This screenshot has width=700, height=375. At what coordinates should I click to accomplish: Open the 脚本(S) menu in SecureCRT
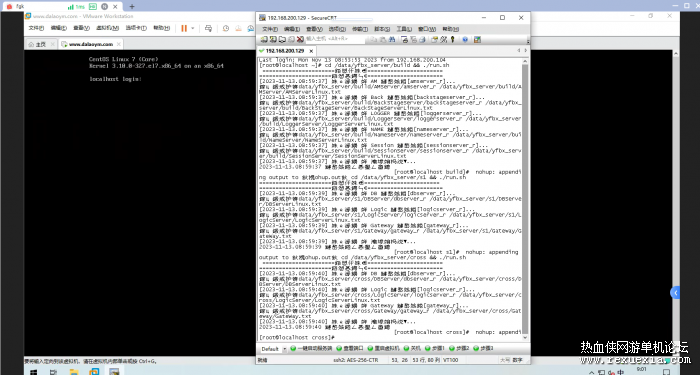tap(382, 29)
